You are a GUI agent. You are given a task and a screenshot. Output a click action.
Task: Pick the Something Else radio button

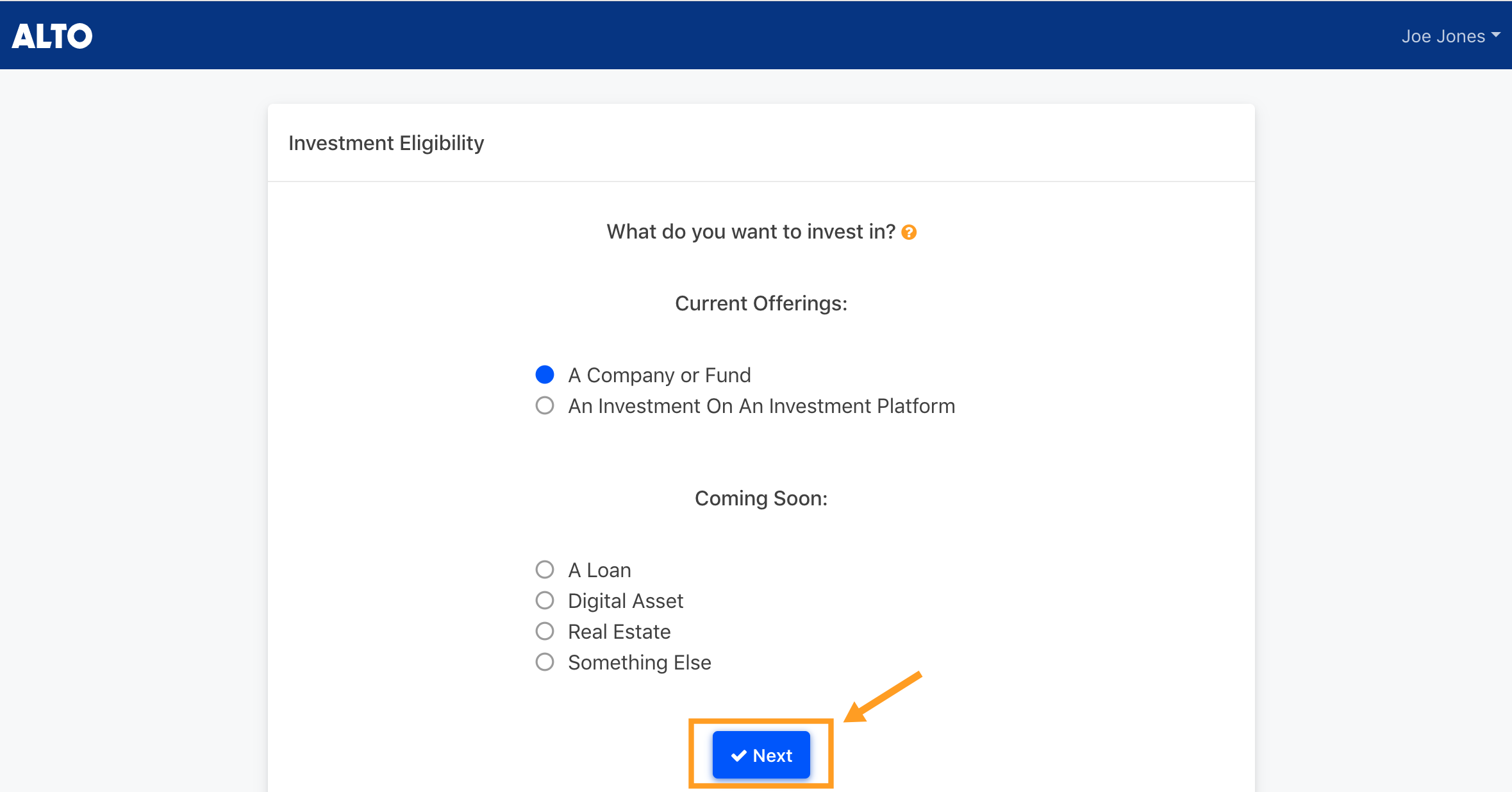tap(545, 662)
